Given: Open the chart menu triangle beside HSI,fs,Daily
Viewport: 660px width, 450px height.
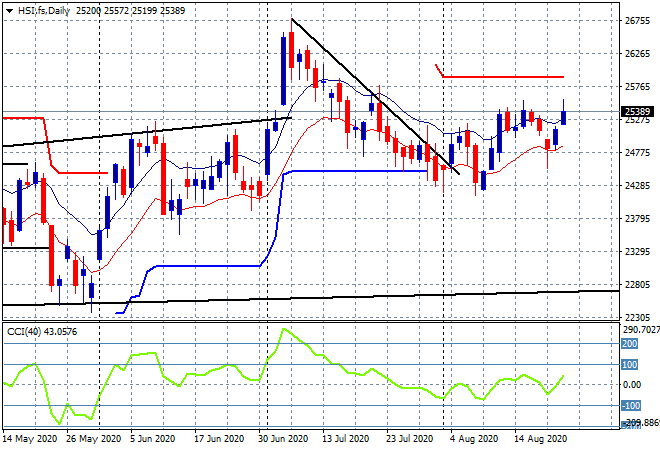Looking at the screenshot, I should 9,11.
